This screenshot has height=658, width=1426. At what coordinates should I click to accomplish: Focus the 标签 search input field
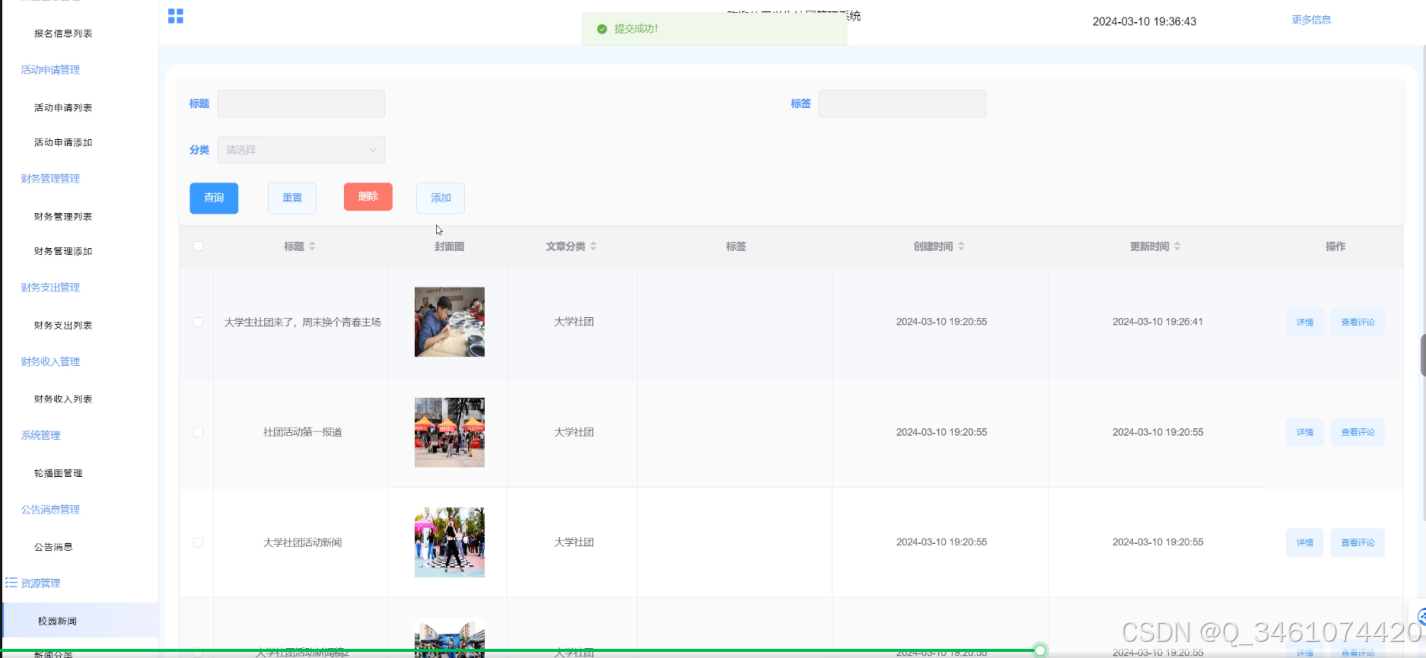pyautogui.click(x=902, y=104)
